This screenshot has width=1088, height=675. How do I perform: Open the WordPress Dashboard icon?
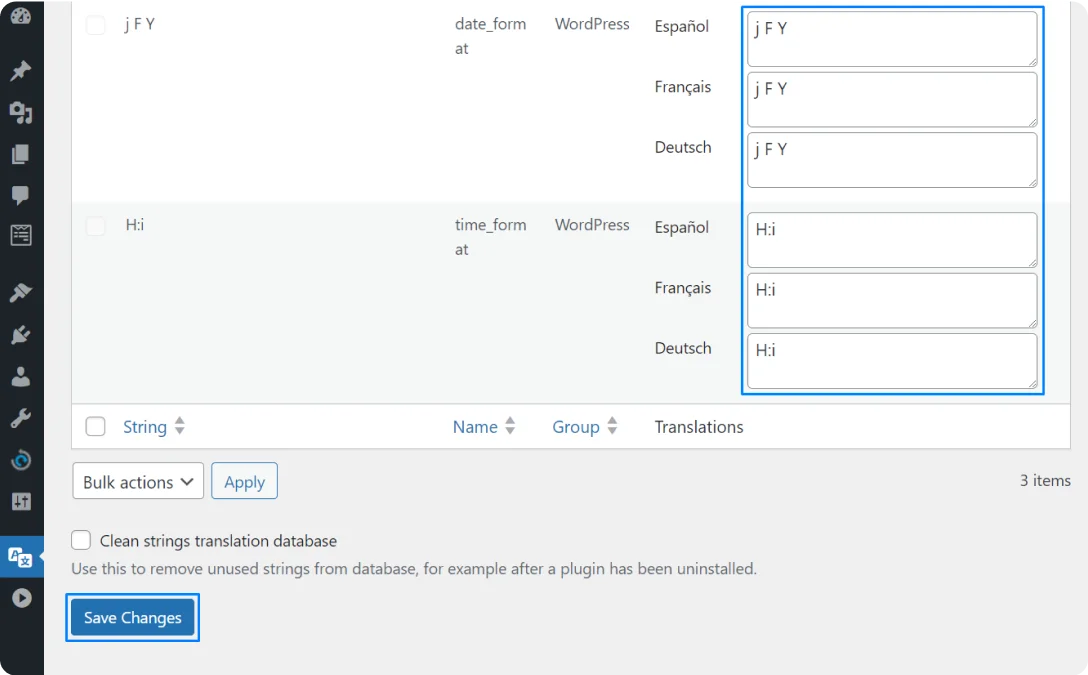pos(22,16)
